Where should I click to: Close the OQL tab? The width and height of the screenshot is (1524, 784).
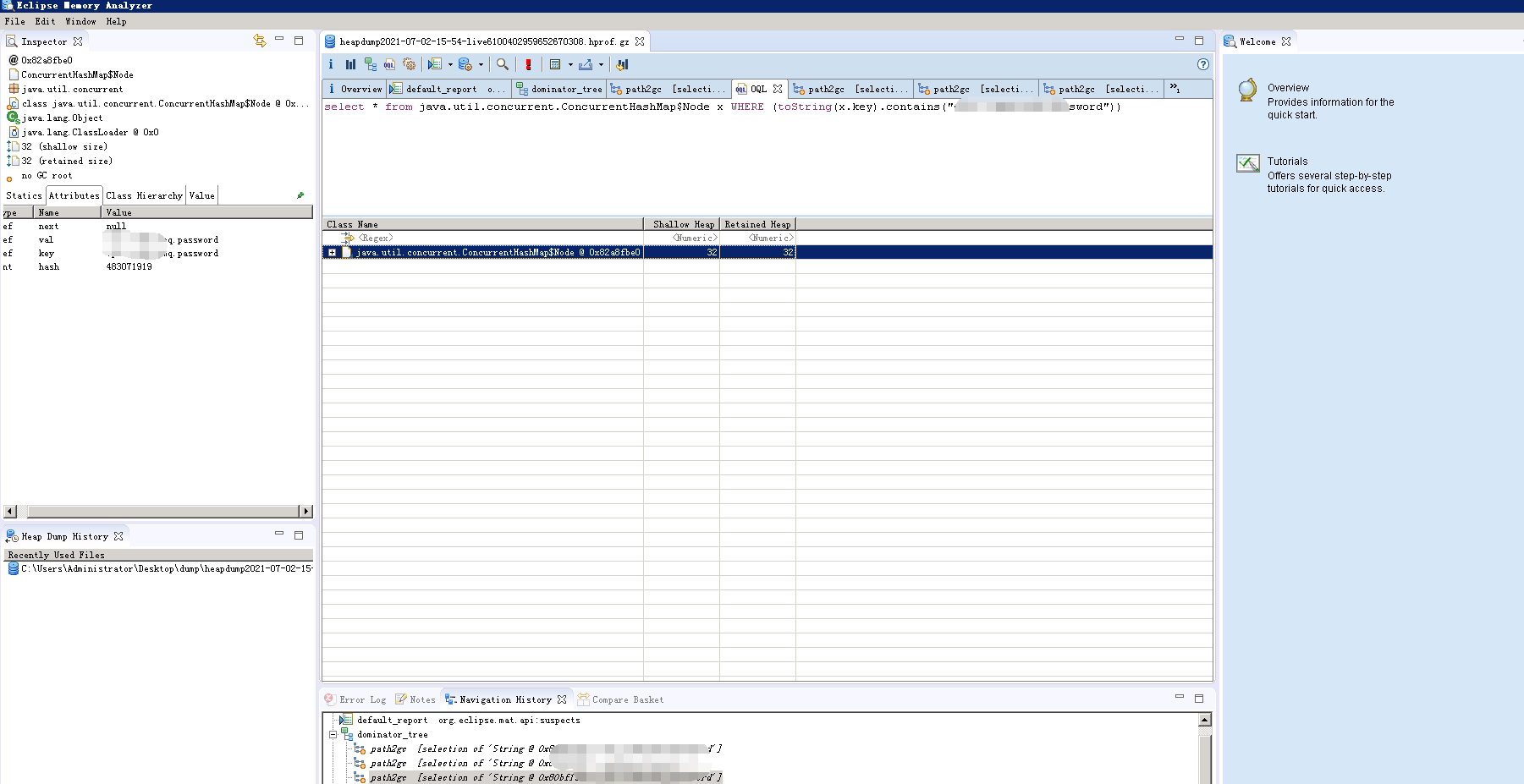pos(778,89)
